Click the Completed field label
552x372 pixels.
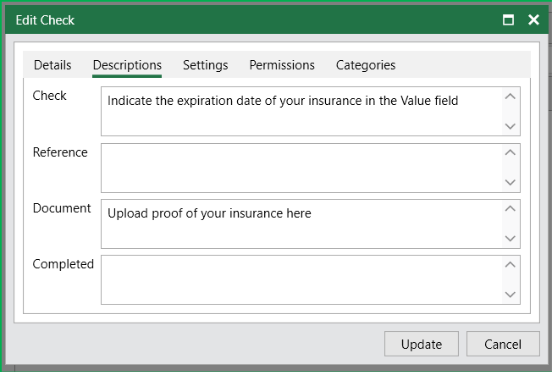pos(63,264)
